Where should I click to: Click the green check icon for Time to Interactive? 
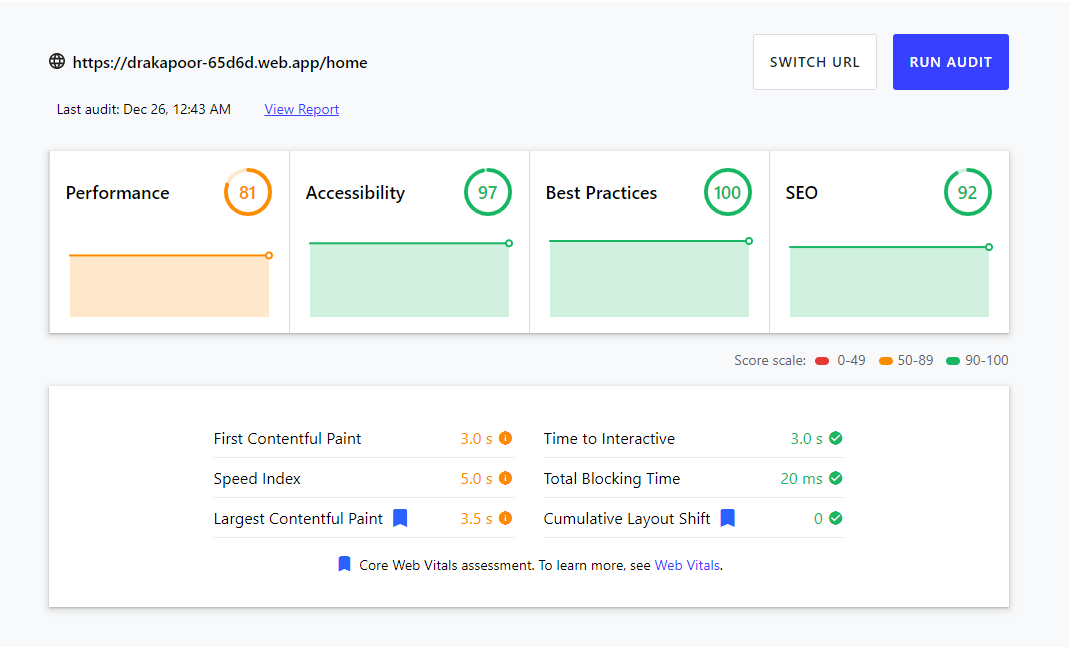click(x=836, y=438)
